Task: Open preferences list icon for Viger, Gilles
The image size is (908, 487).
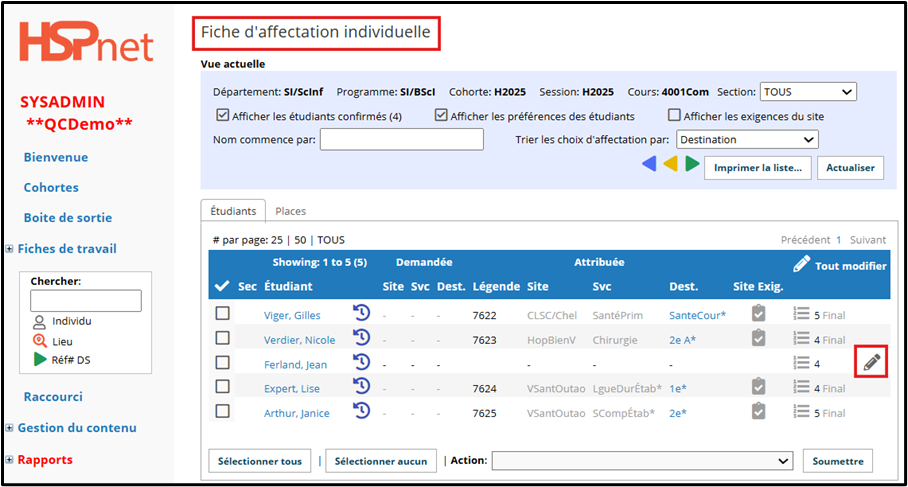Action: tap(801, 314)
